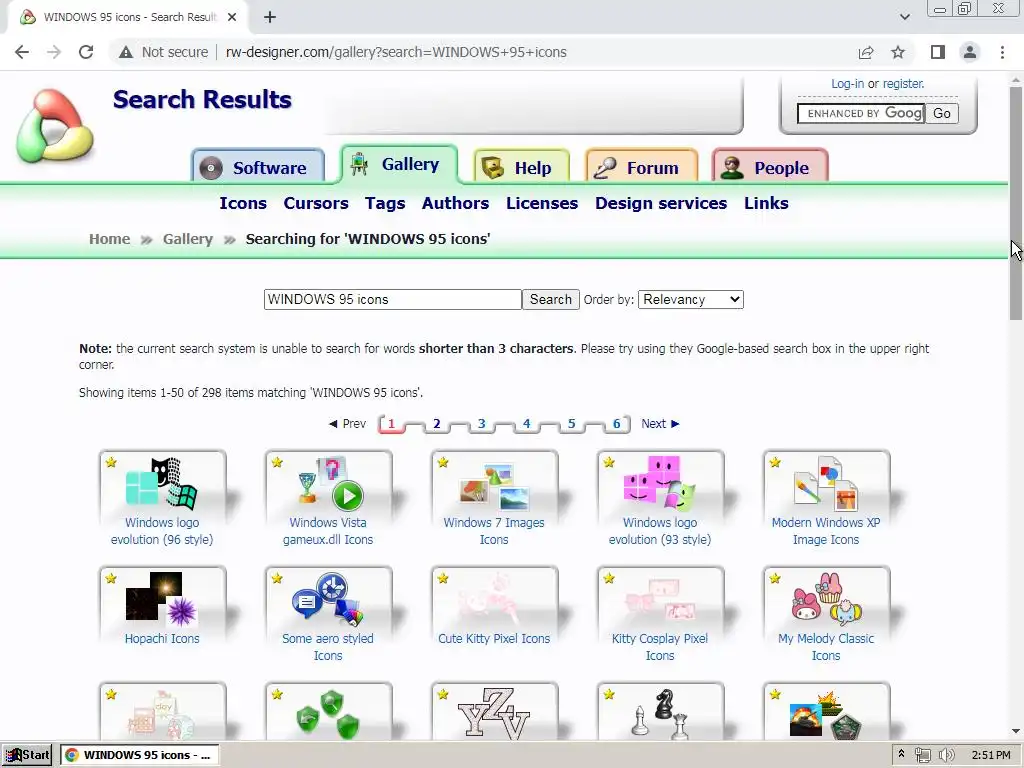
Task: Follow the Log-in link
Action: [847, 84]
